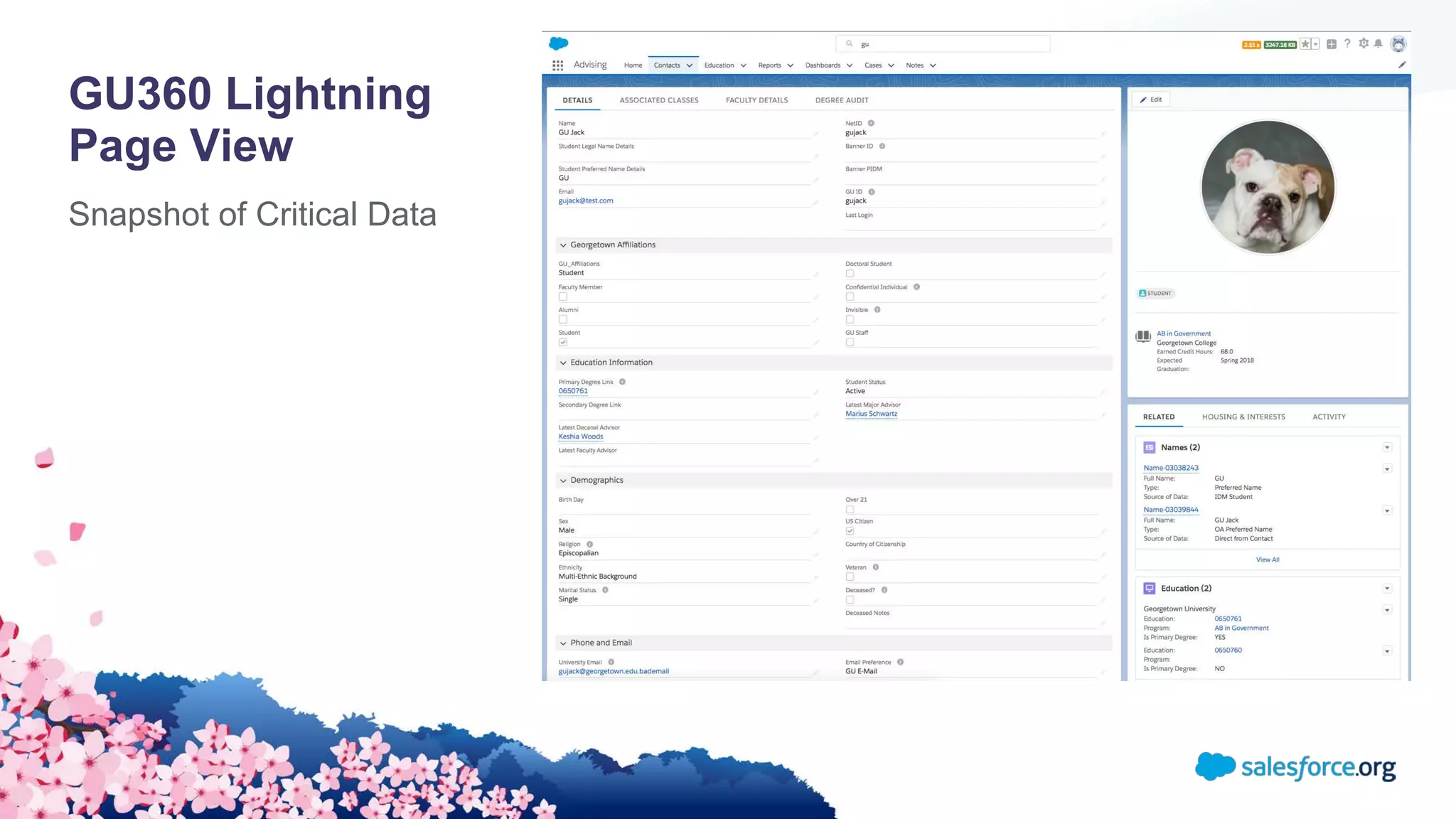This screenshot has height=819, width=1456.
Task: Open the gujack@test.com email link
Action: [x=586, y=201]
